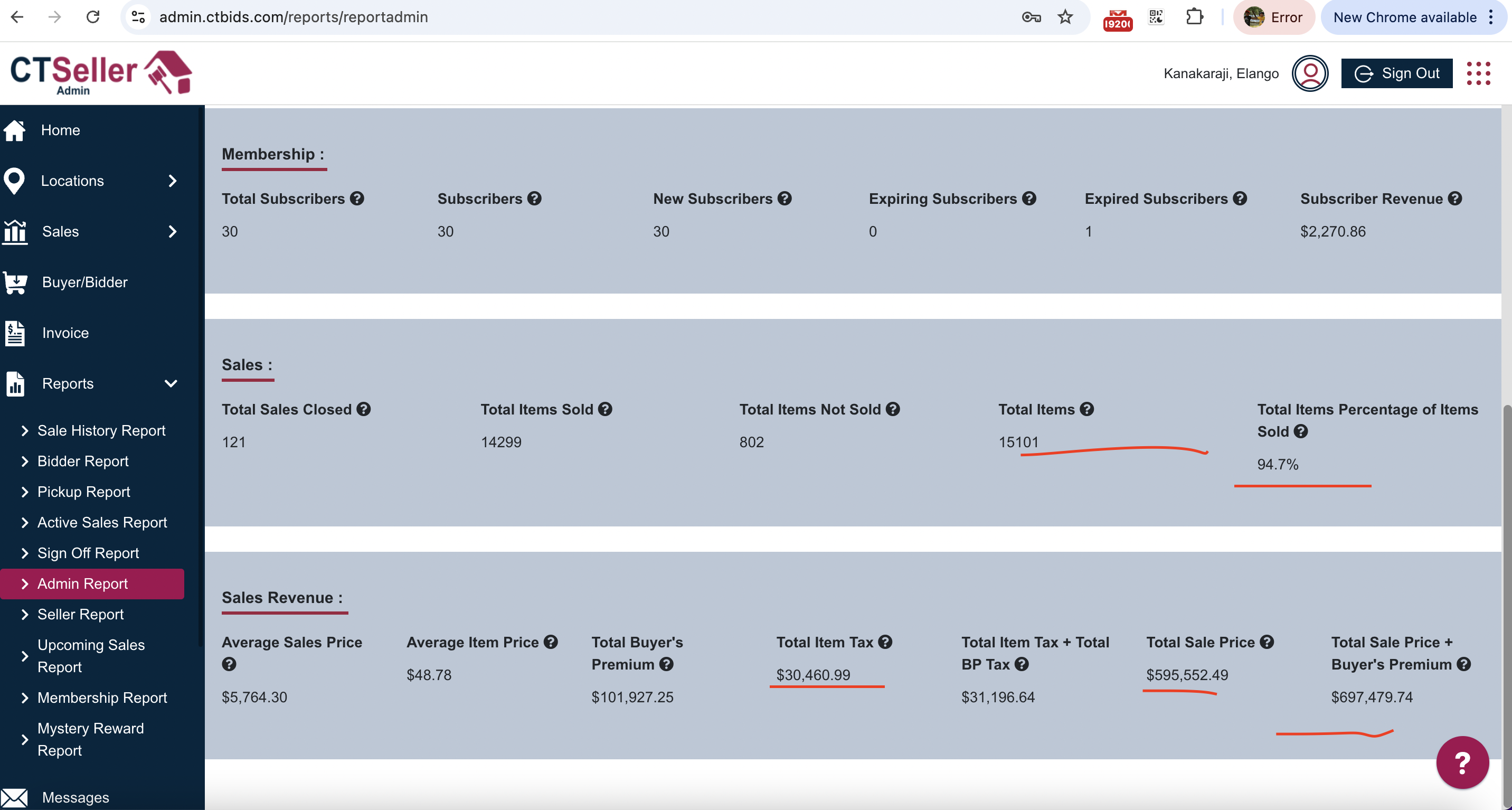Open the red dotted apps grid
The width and height of the screenshot is (1512, 810).
(1479, 73)
